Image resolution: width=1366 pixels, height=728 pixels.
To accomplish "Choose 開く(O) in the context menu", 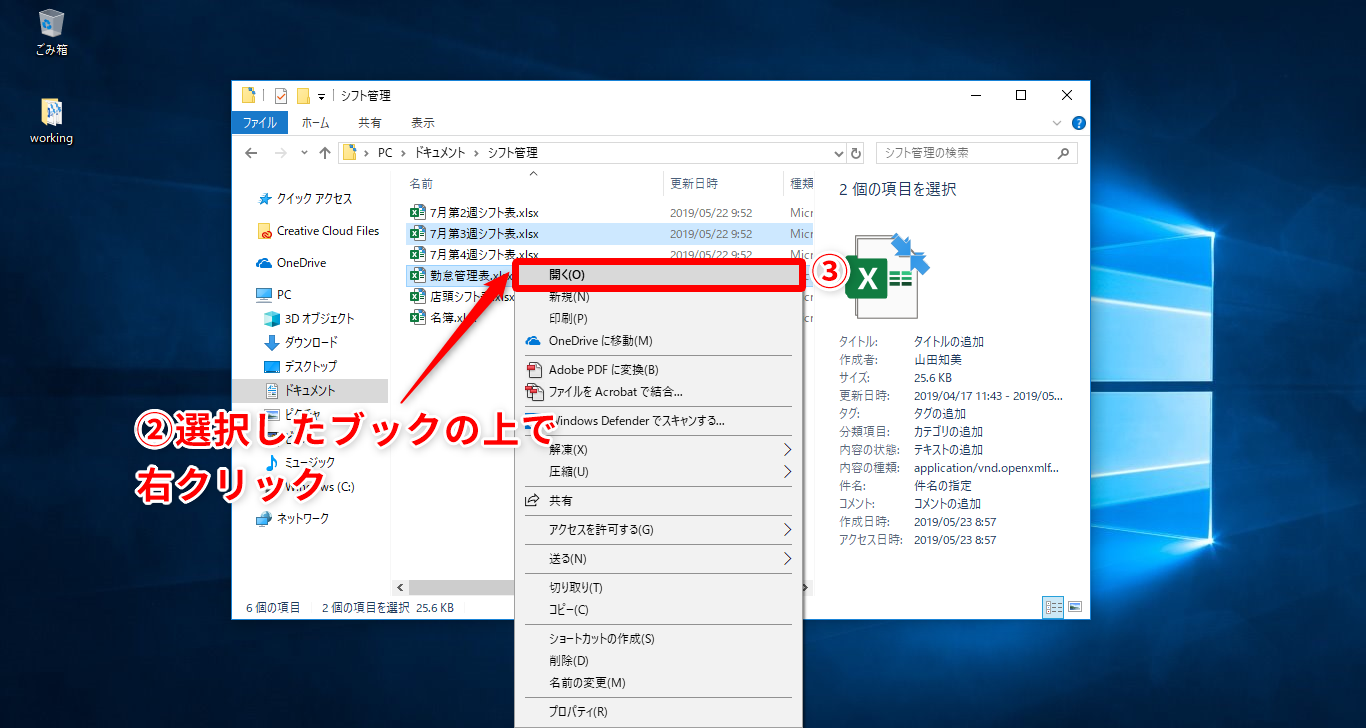I will (658, 275).
